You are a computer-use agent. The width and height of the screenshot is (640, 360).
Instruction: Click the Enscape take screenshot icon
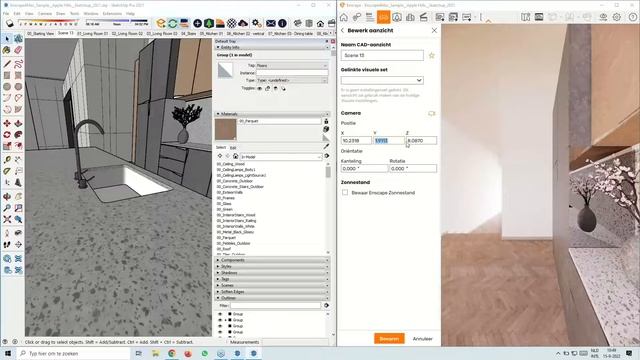coord(440,17)
